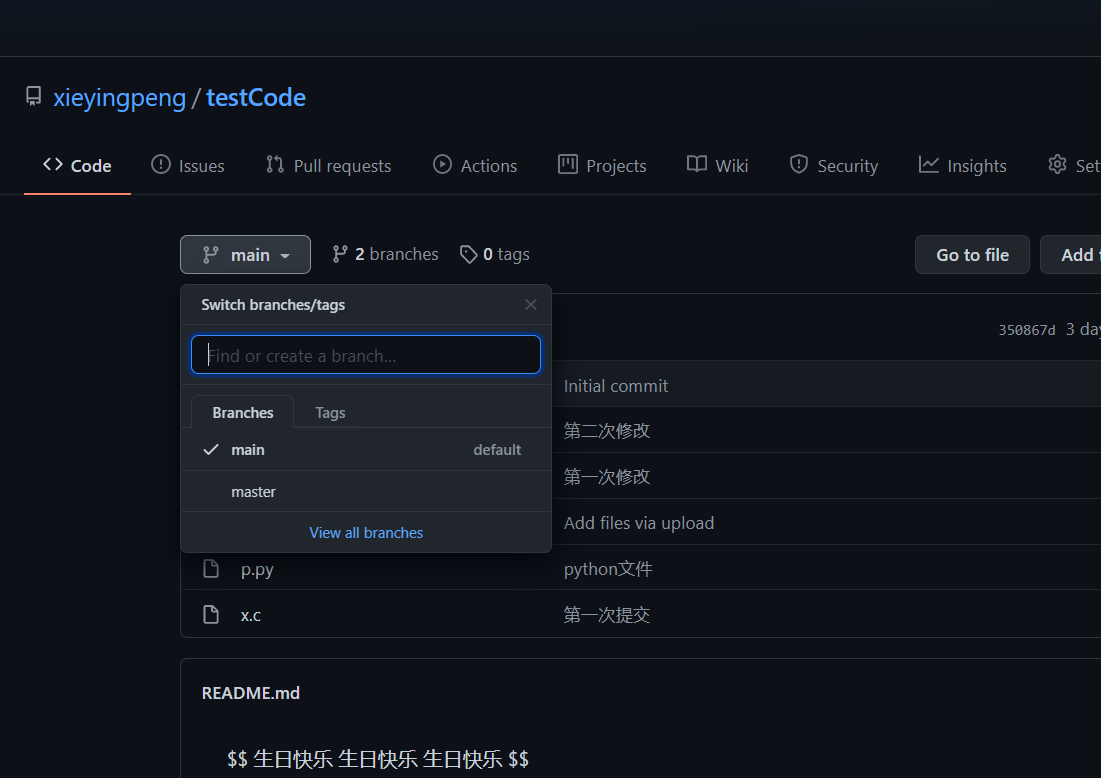Switch to the Tags tab in popup
1101x778 pixels.
(x=330, y=413)
